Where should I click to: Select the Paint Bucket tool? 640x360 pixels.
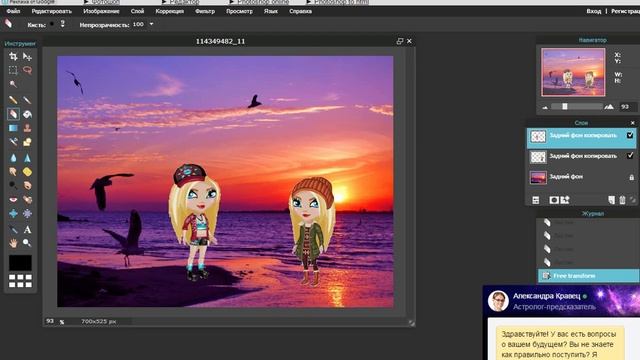point(27,114)
